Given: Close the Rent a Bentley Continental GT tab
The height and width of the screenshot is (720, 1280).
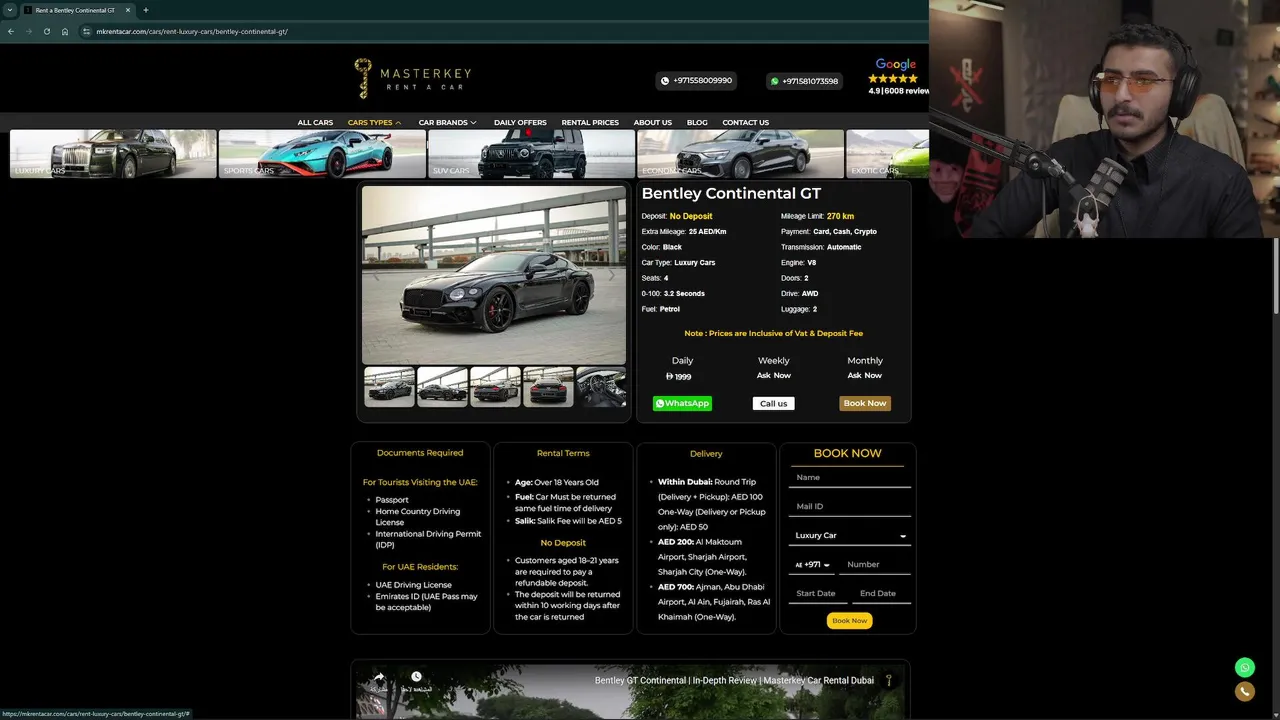Looking at the screenshot, I should [x=128, y=10].
